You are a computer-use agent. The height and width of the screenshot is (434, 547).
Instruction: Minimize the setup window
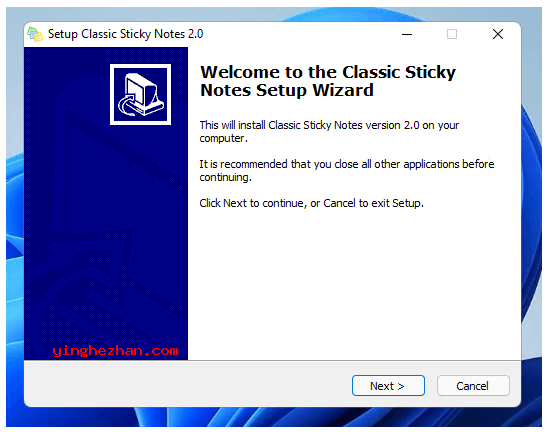(407, 34)
